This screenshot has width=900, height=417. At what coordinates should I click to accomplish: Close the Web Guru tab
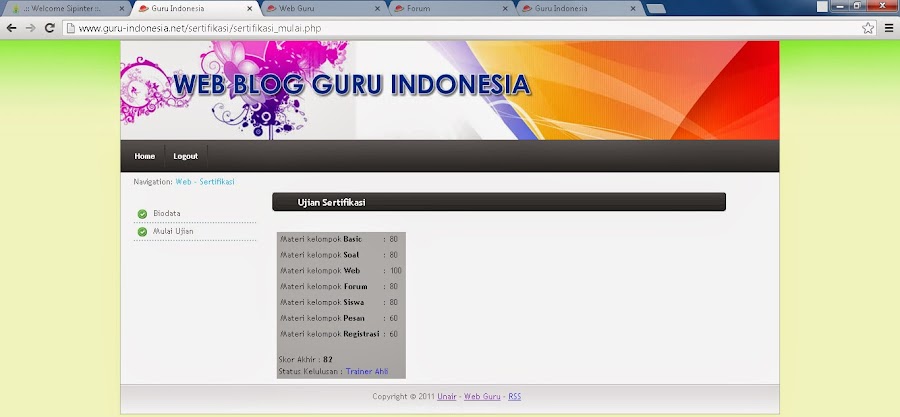pyautogui.click(x=377, y=9)
